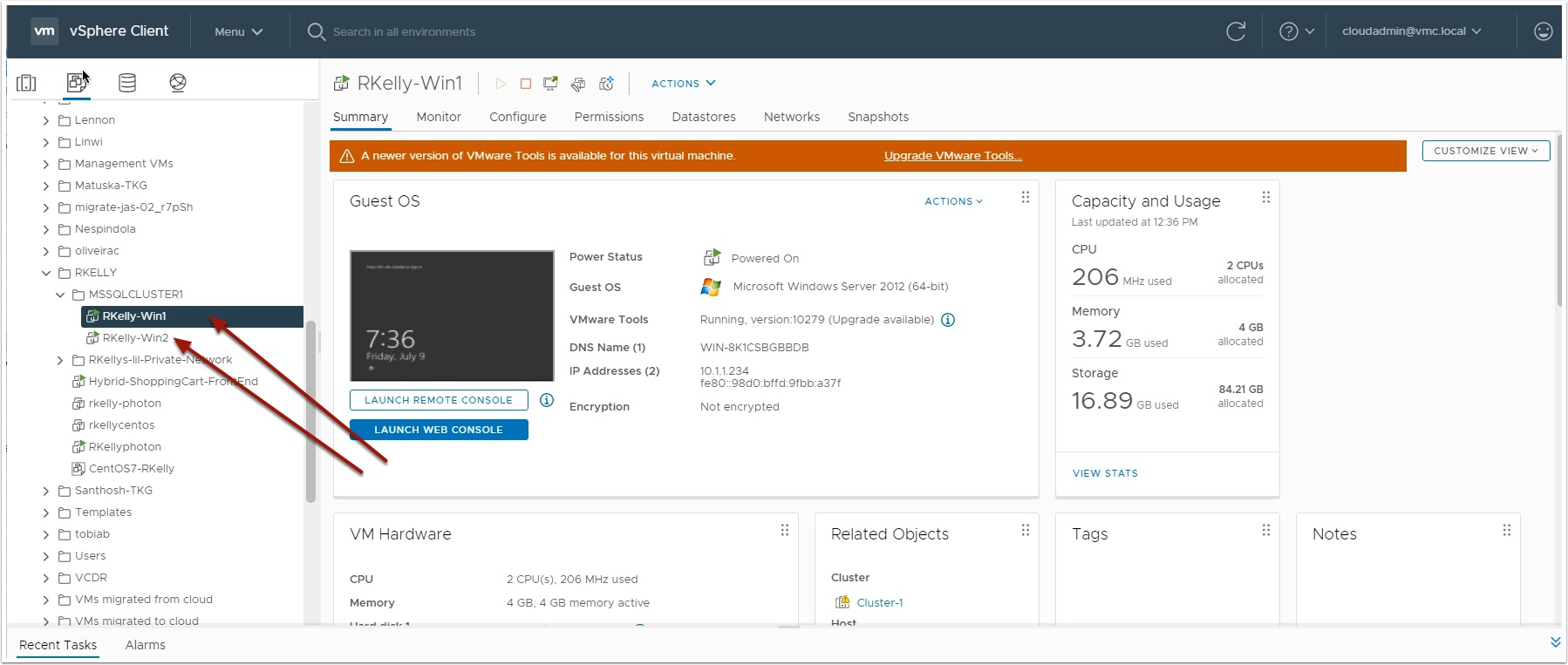Open the Permissions tab
The width and height of the screenshot is (1568, 665).
pos(609,117)
